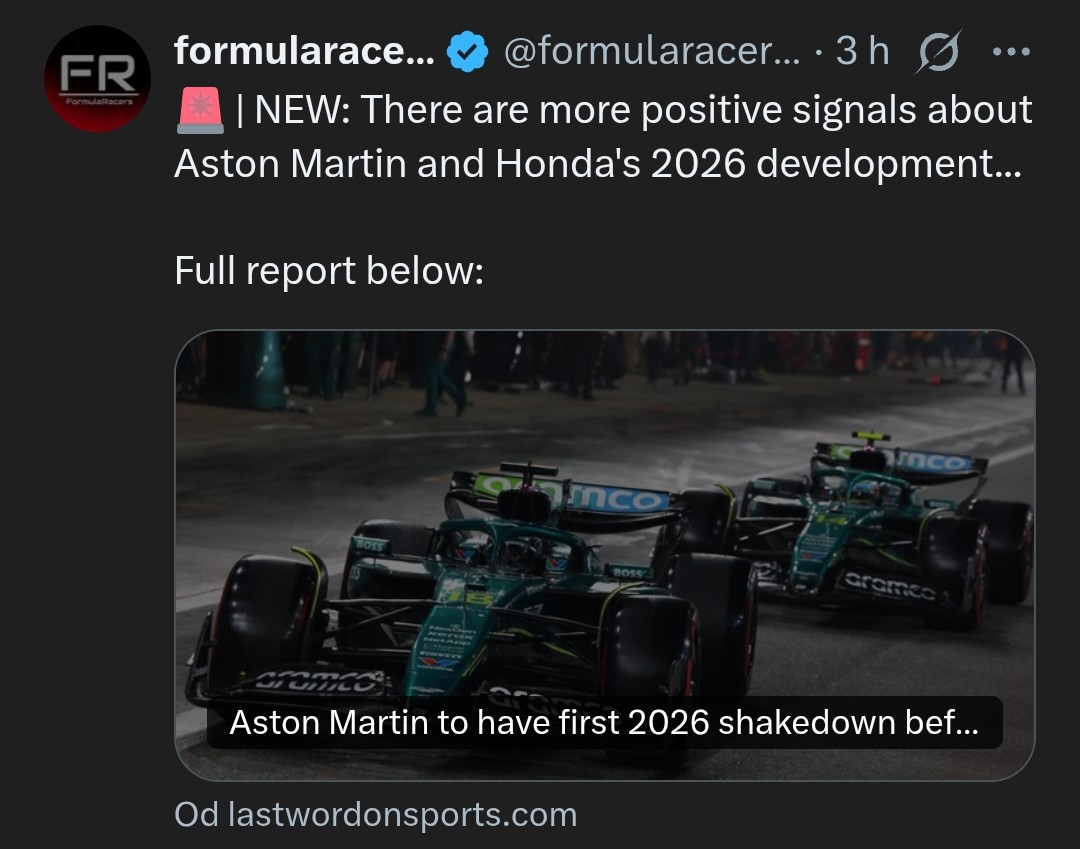The image size is (1080, 849).
Task: Click the @formularacer... handle
Action: [651, 52]
